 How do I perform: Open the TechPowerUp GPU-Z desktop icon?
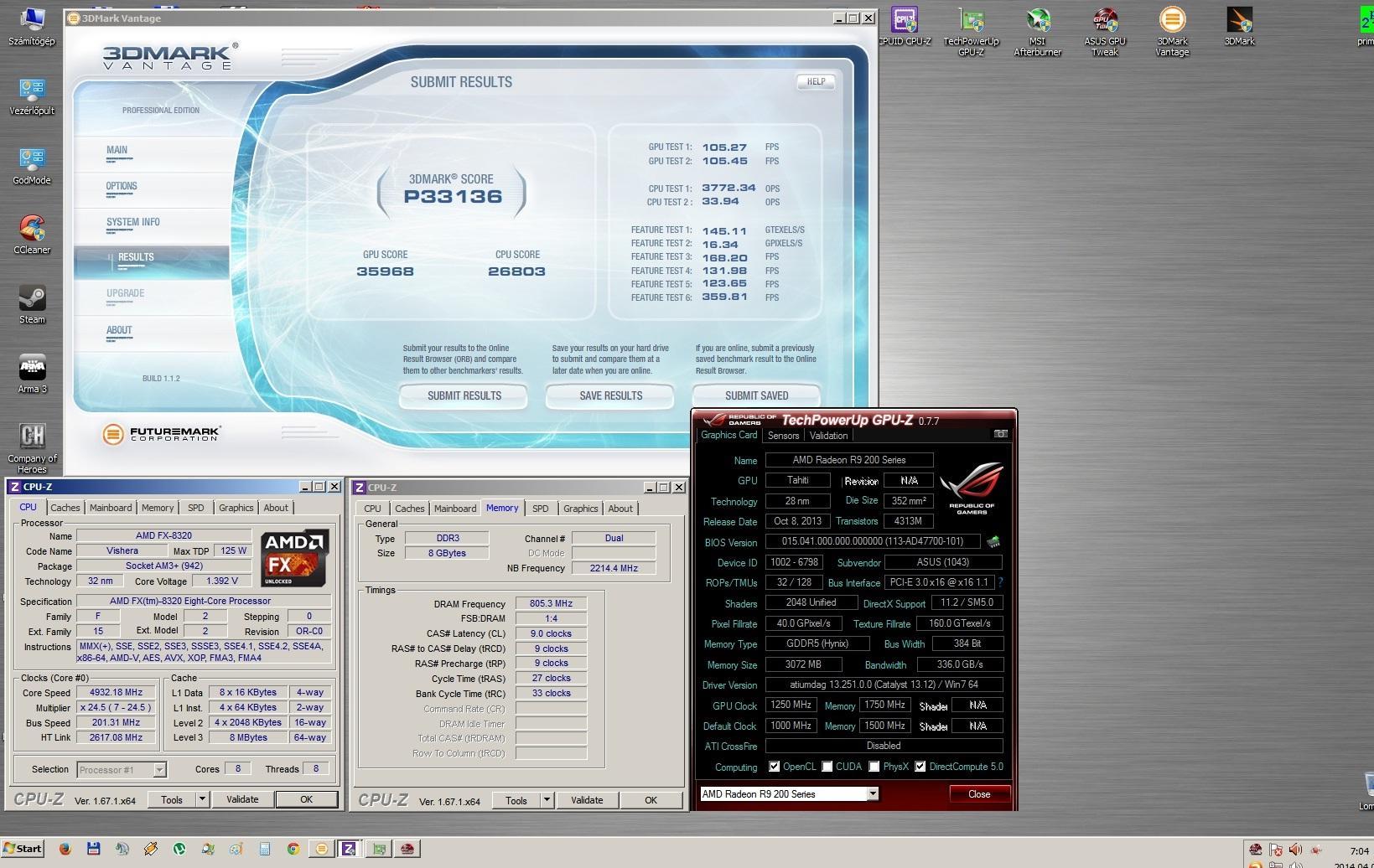(971, 33)
